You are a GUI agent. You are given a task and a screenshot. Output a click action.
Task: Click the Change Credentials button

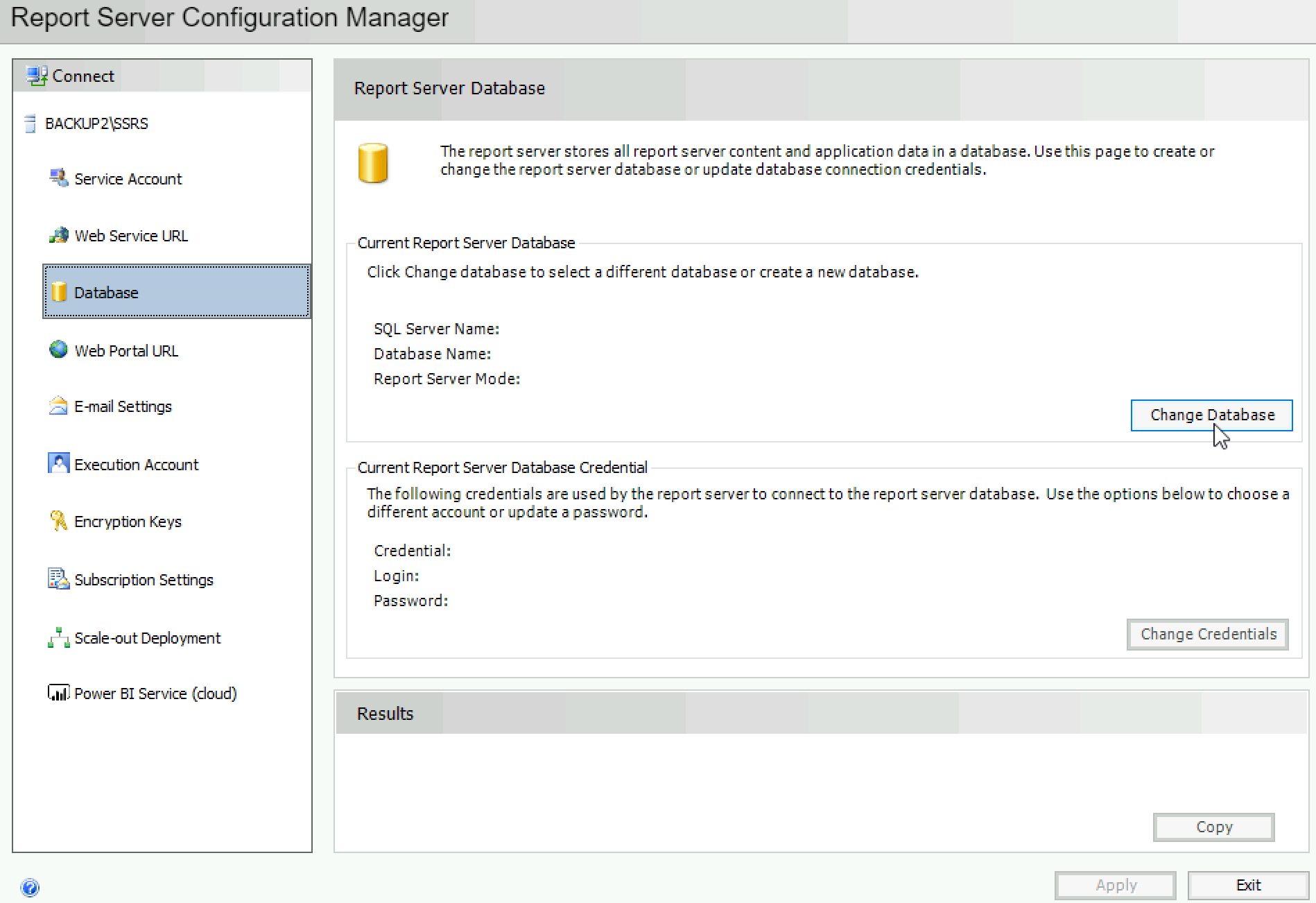click(1208, 634)
